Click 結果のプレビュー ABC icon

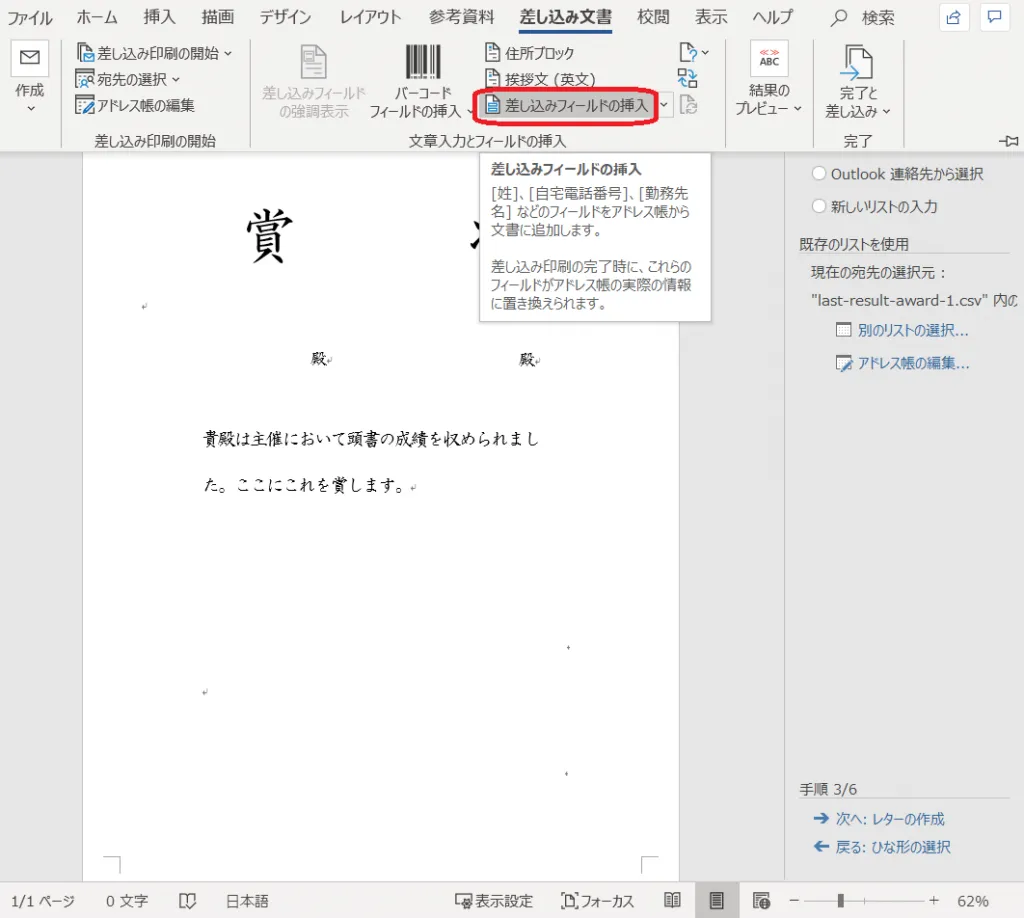[x=769, y=60]
